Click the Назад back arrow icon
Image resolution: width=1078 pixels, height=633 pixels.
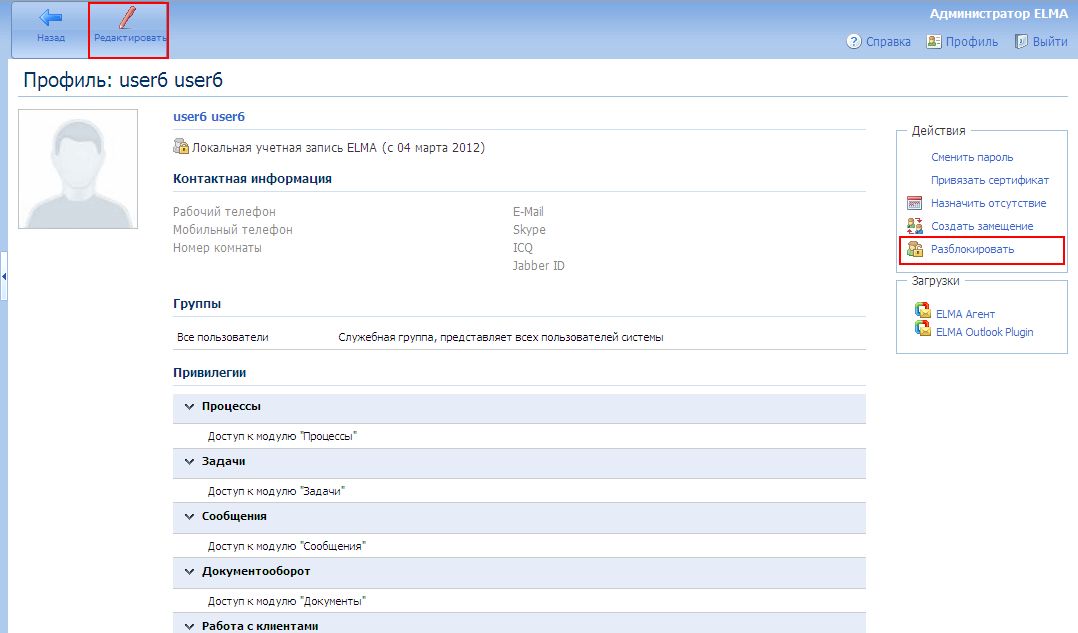pos(50,18)
